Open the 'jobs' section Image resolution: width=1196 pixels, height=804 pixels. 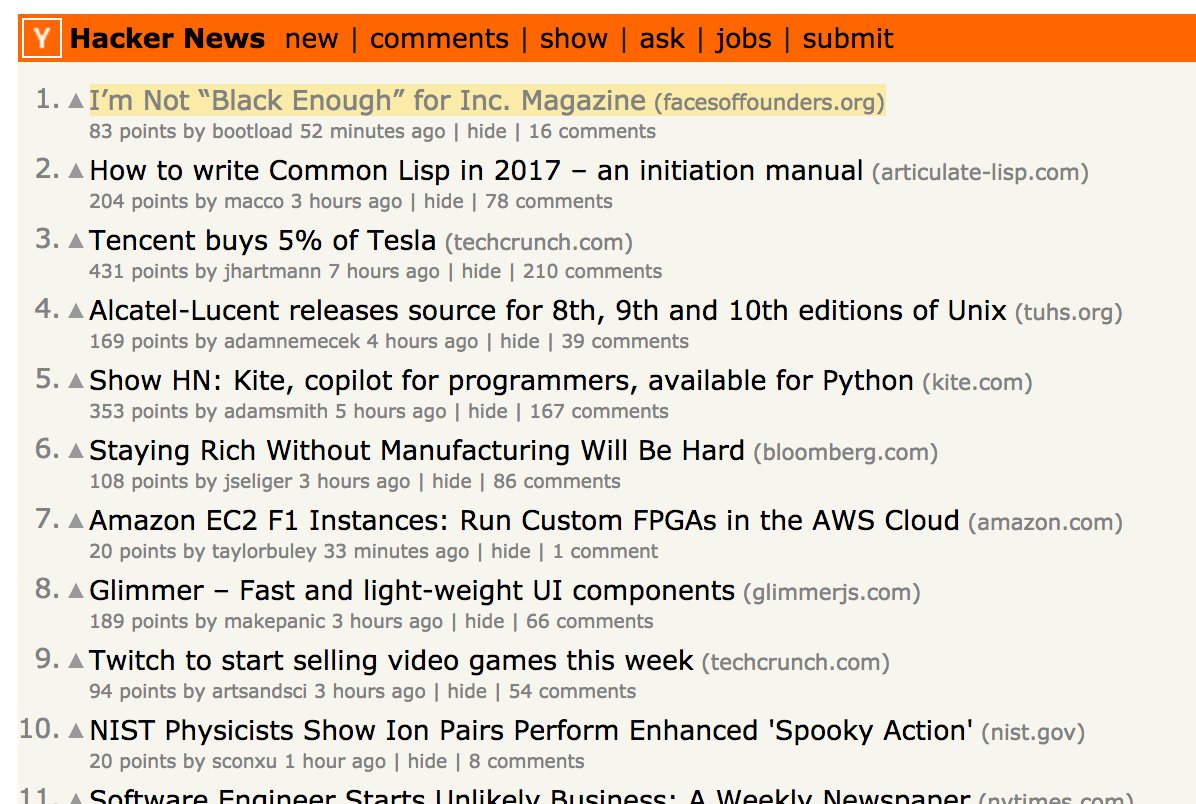(x=744, y=38)
